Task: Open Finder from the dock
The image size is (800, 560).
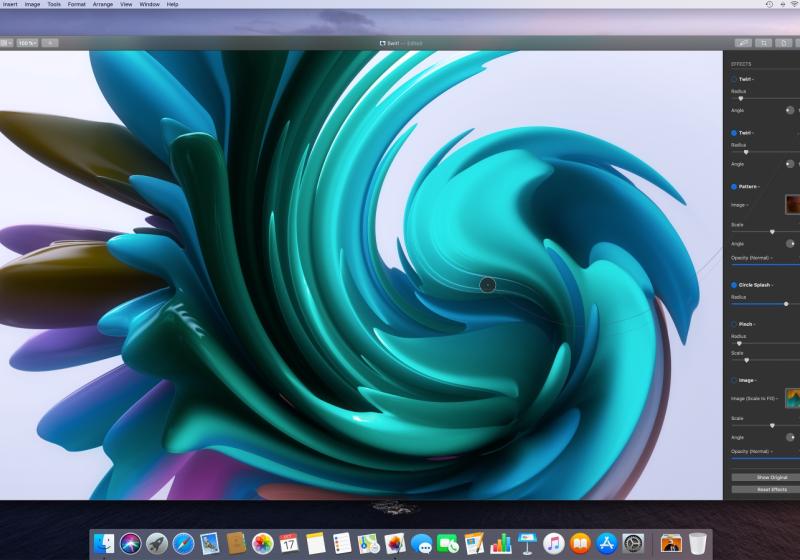Action: [104, 544]
